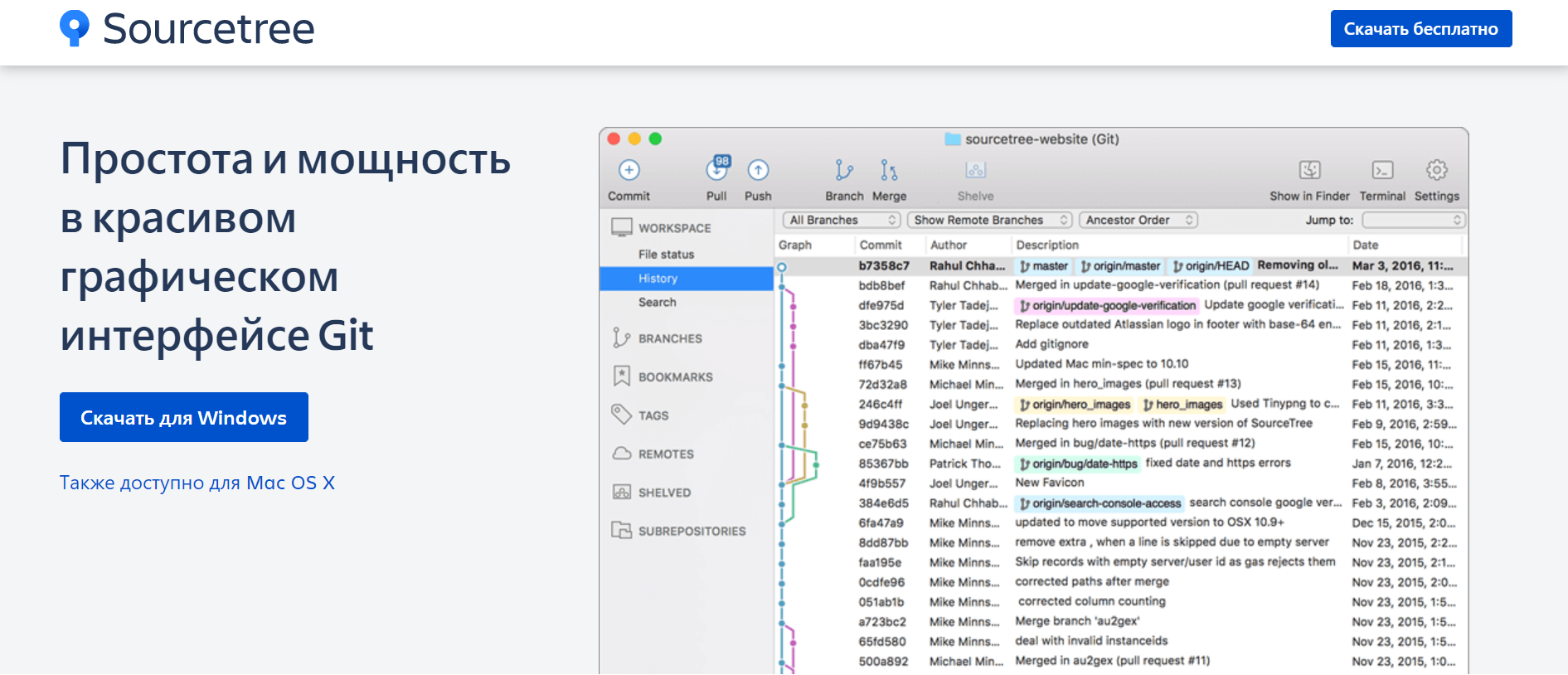Image resolution: width=1568 pixels, height=675 pixels.
Task: Click 'New Favicon' commit description
Action: pos(1049,483)
